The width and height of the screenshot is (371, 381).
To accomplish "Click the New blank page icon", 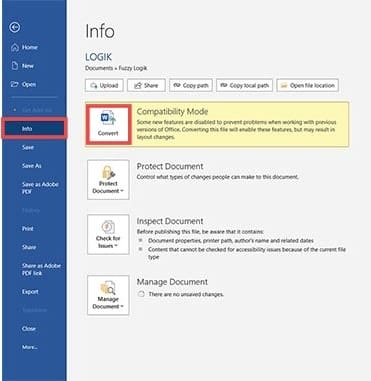I will (15, 66).
